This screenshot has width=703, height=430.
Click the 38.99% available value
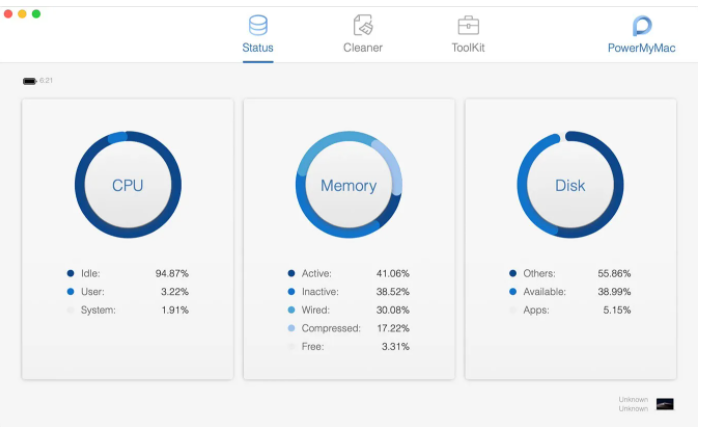[x=614, y=291]
